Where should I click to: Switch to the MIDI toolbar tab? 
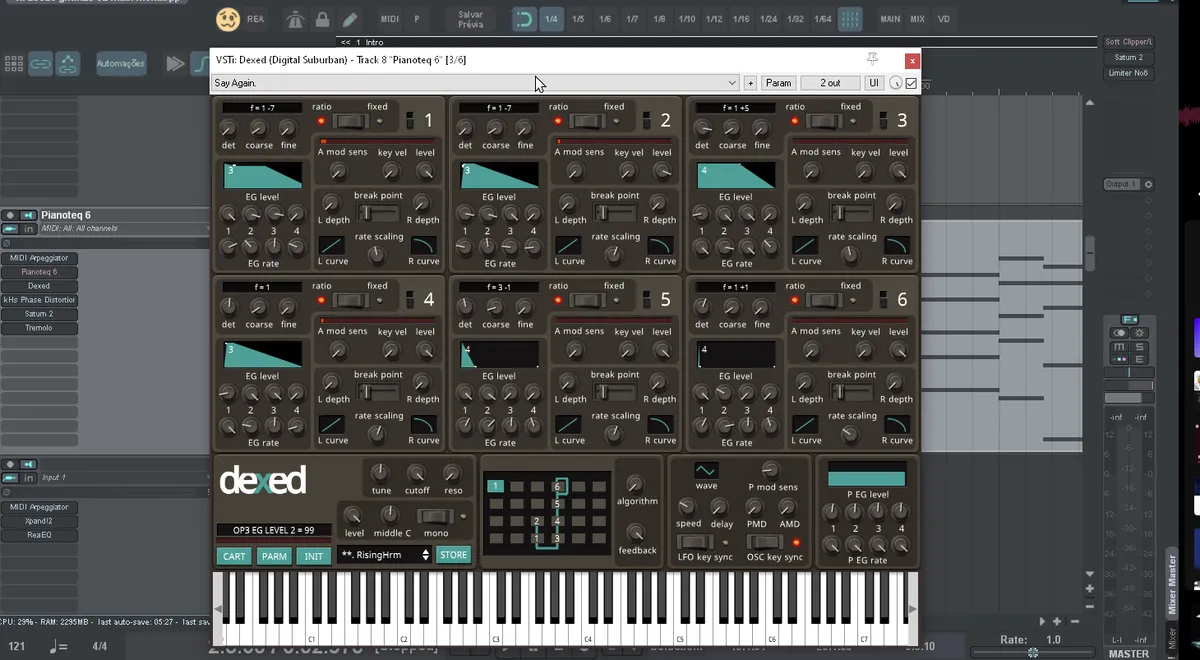(x=389, y=19)
